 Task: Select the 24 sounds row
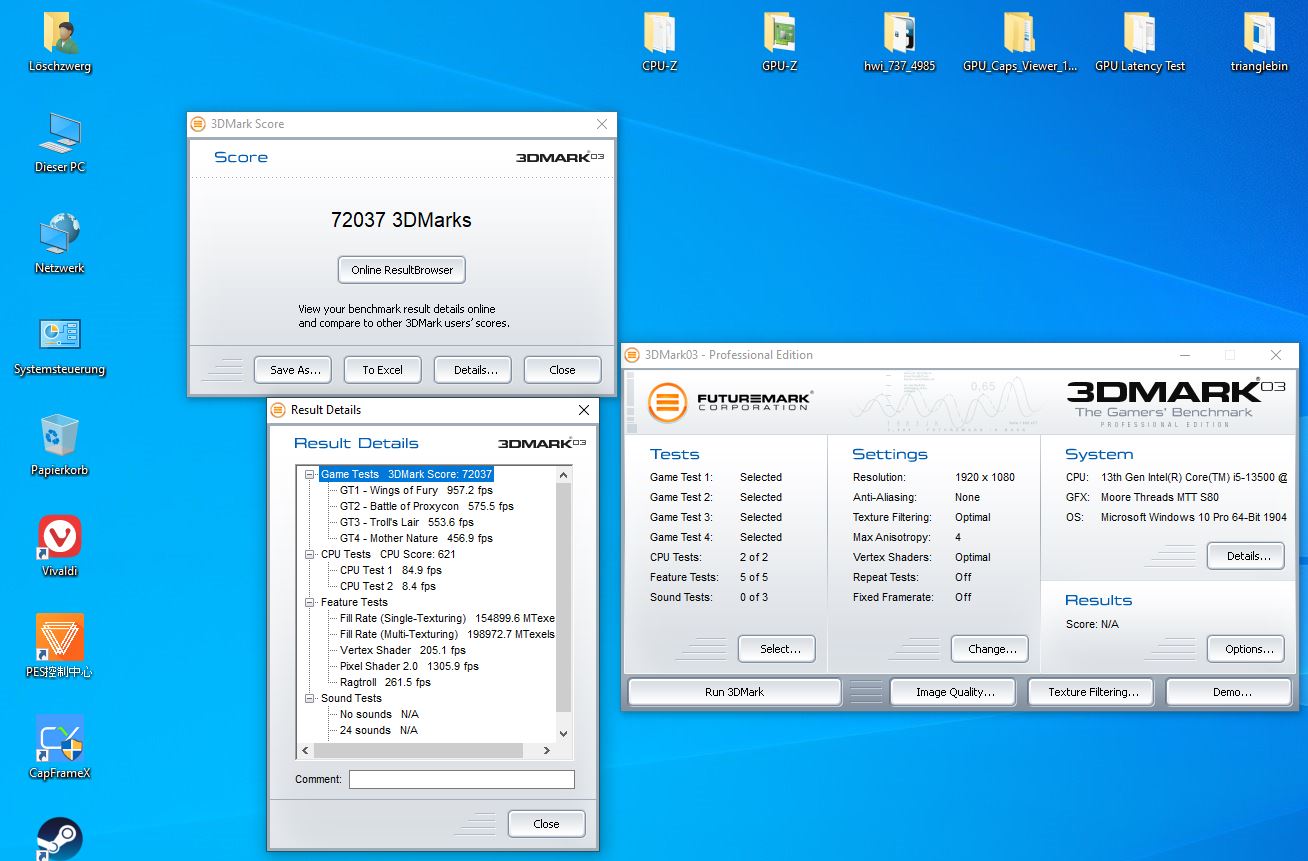(379, 730)
